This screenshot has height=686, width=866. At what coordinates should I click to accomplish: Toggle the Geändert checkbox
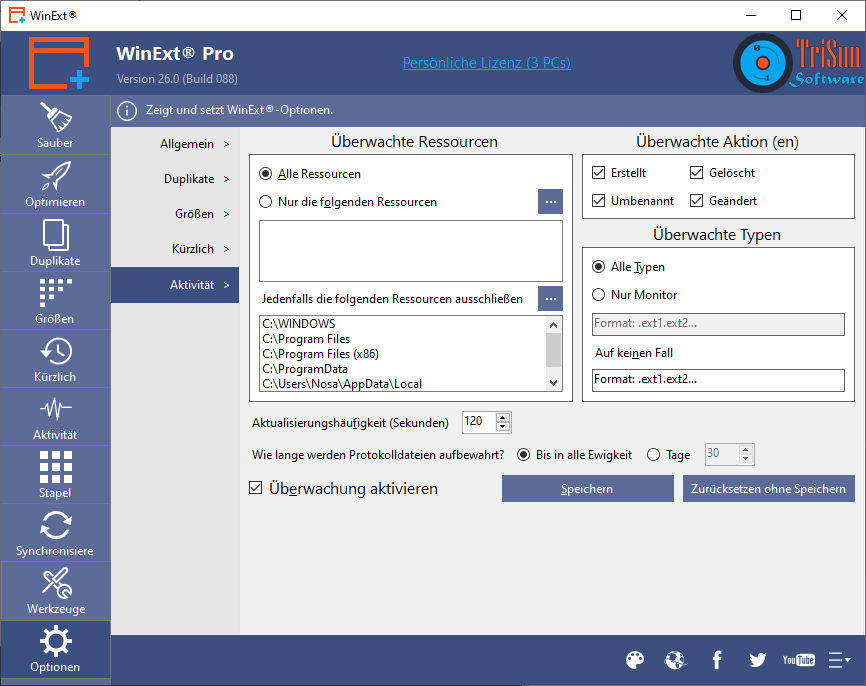tap(696, 200)
